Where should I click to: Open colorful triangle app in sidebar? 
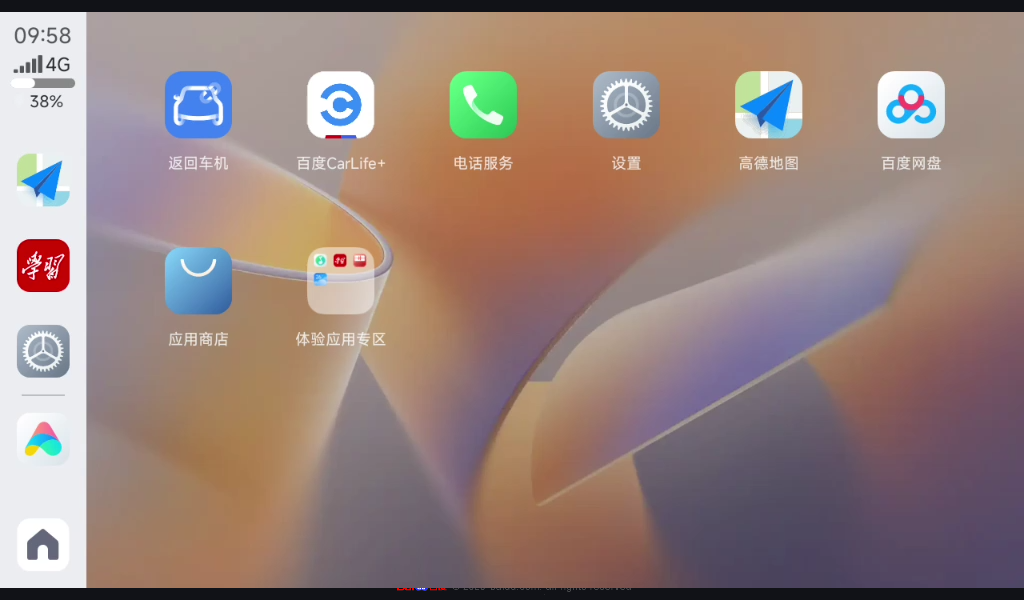click(x=43, y=439)
